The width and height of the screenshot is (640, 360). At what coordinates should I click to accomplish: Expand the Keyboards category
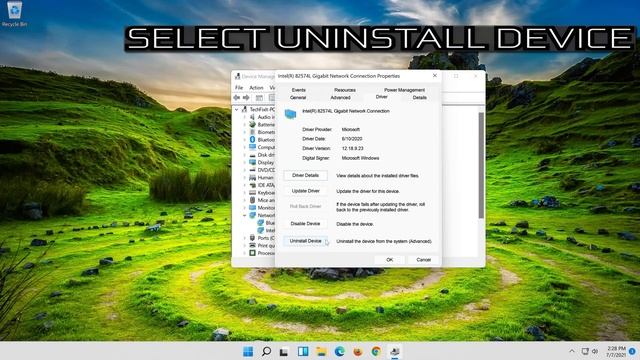coord(245,193)
